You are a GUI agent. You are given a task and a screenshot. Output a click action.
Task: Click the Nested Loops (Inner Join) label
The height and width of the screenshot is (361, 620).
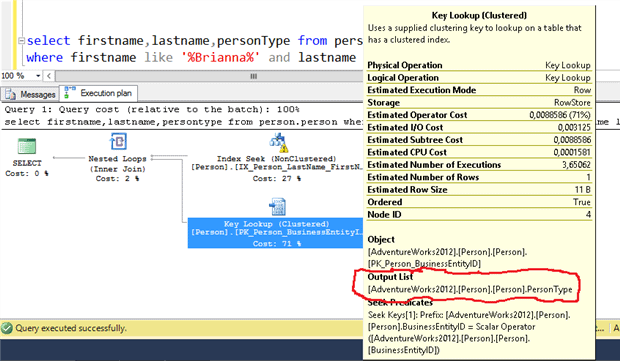click(117, 164)
